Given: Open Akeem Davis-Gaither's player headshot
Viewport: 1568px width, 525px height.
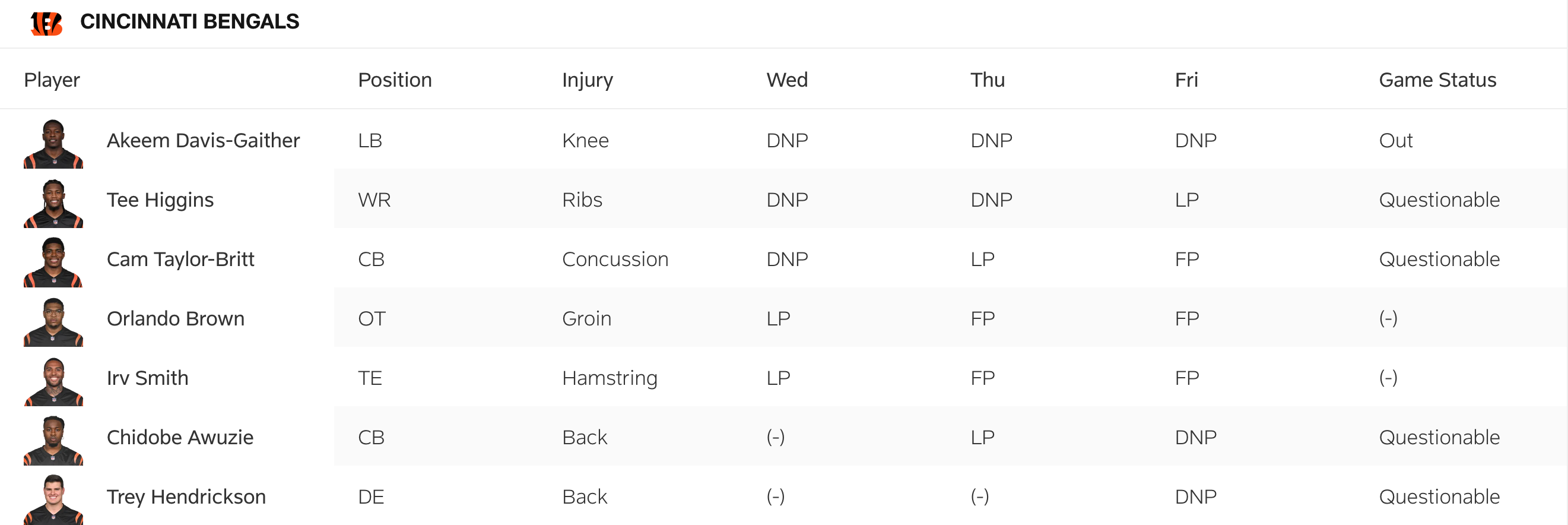Looking at the screenshot, I should (x=53, y=144).
